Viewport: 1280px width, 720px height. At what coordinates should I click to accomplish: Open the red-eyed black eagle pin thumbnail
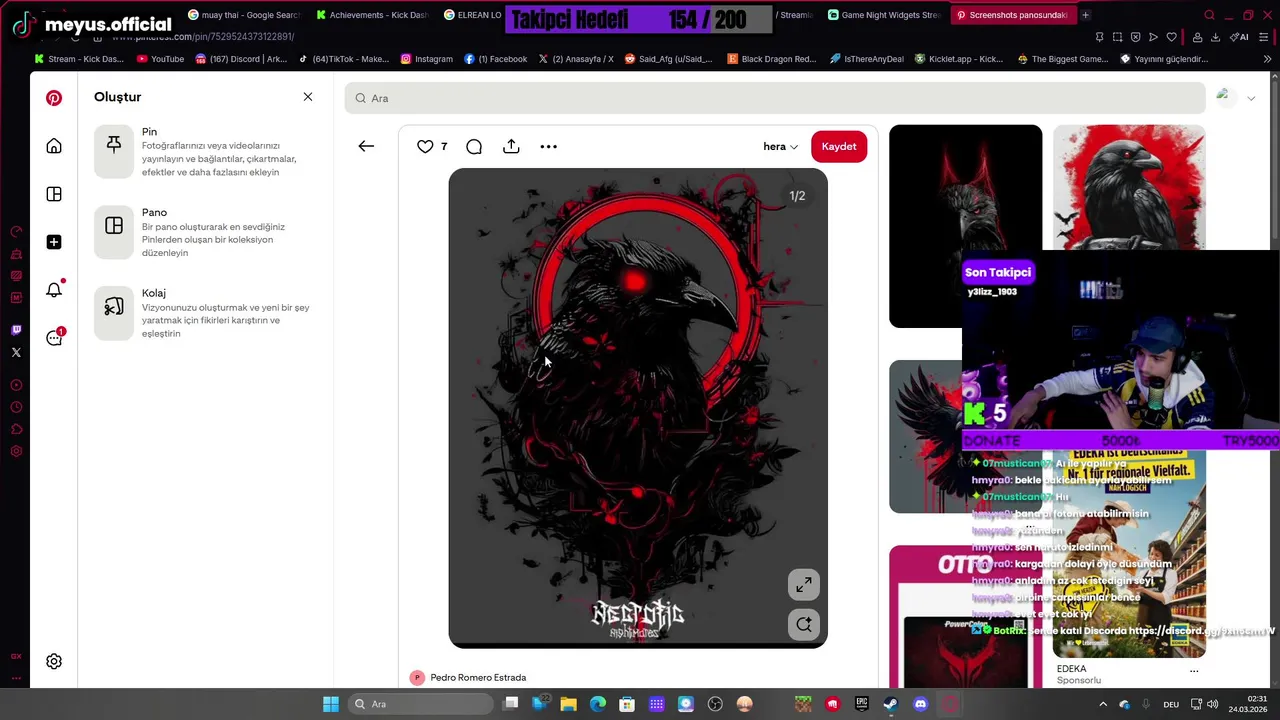point(965,226)
